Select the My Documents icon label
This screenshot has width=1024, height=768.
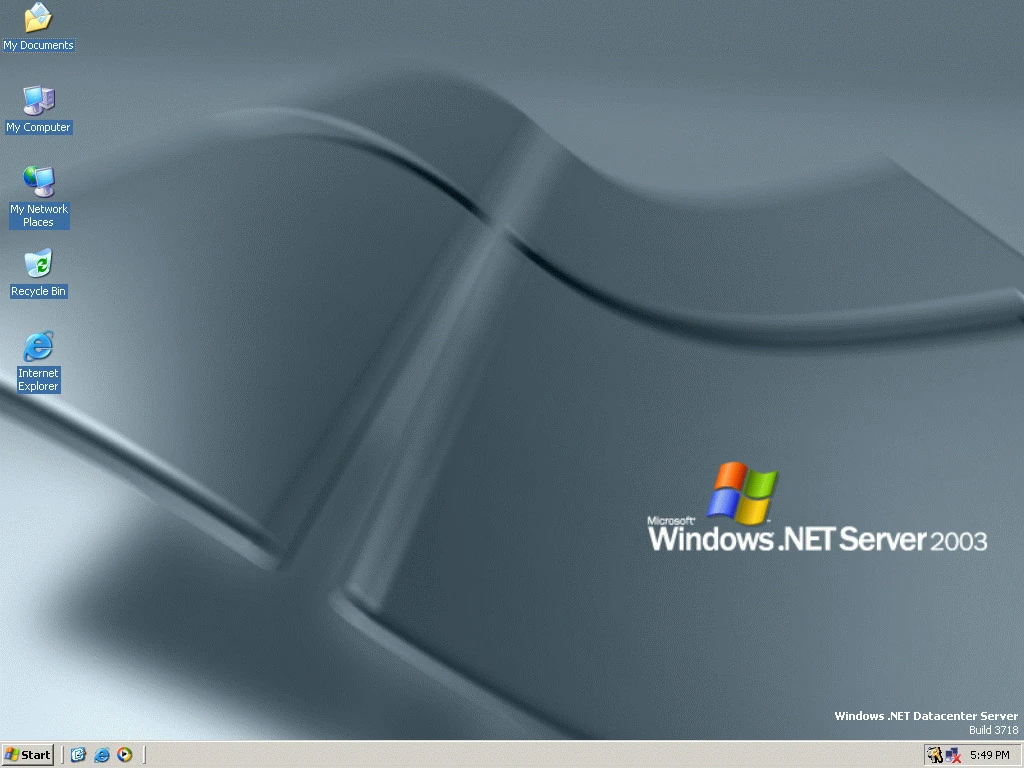38,45
